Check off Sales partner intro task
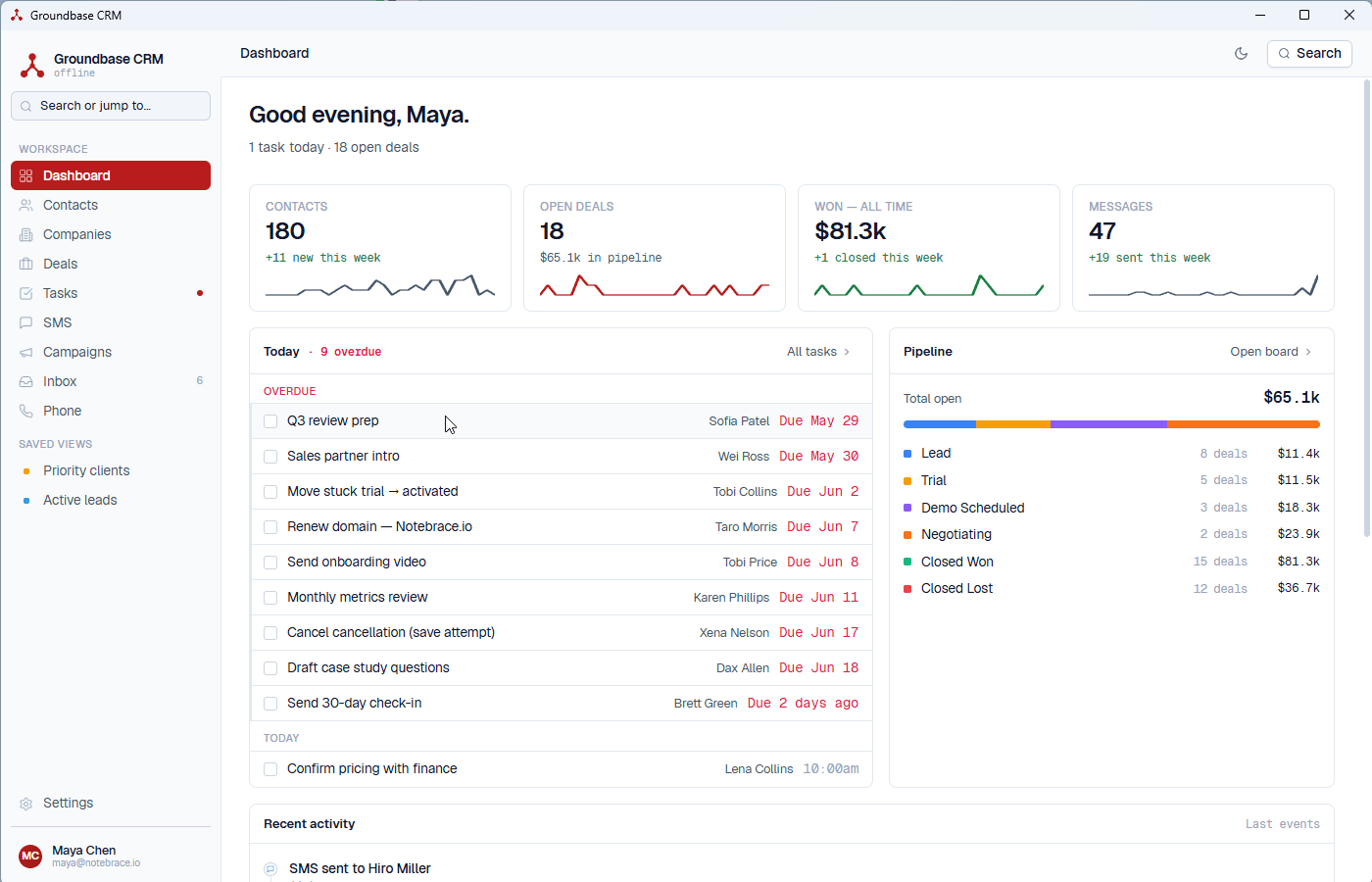The width and height of the screenshot is (1372, 882). (270, 457)
